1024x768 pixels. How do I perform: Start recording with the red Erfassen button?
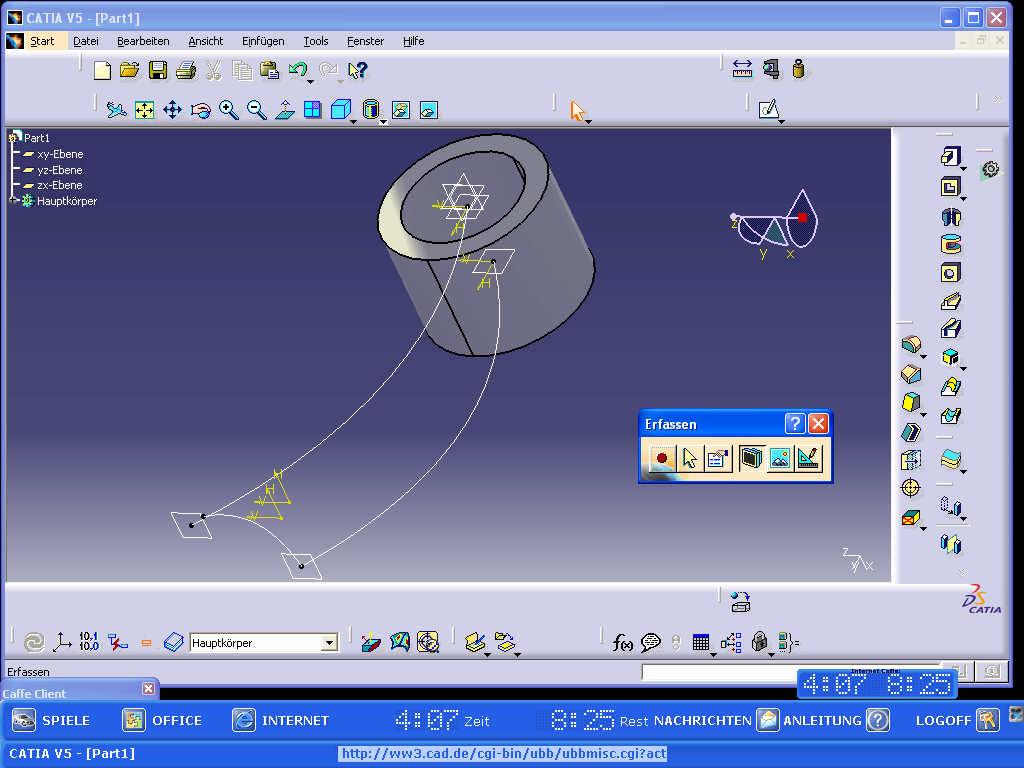click(x=662, y=458)
